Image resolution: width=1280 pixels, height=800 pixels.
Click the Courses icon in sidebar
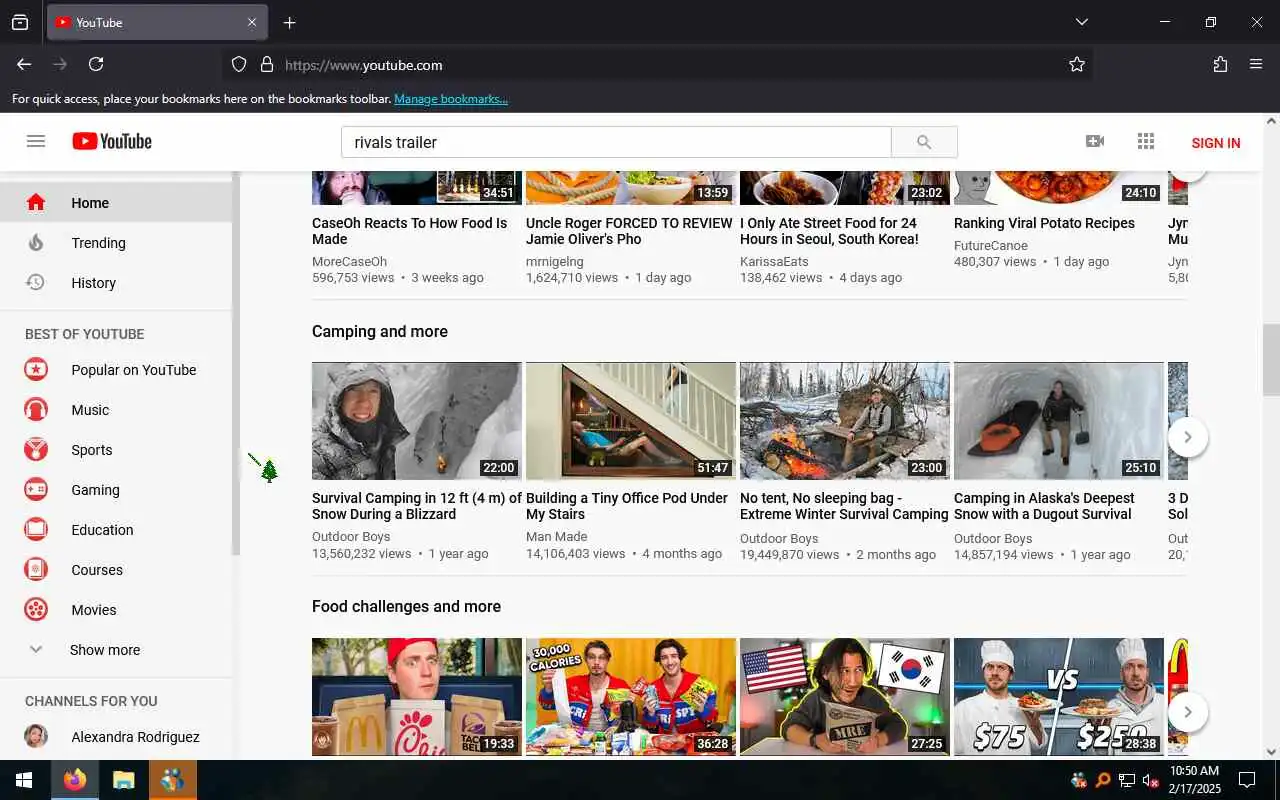pos(36,569)
